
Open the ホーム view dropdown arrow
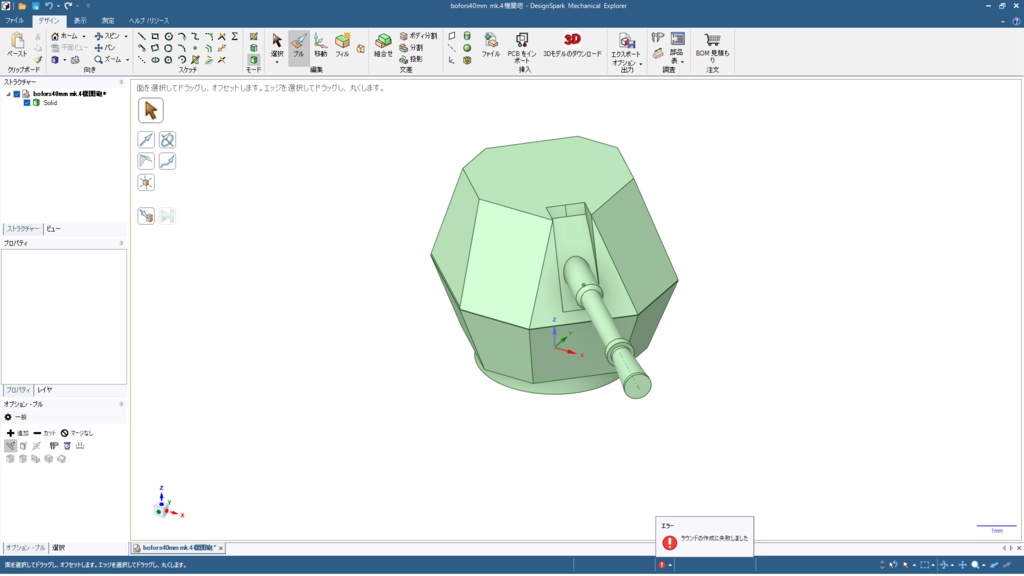click(x=84, y=37)
